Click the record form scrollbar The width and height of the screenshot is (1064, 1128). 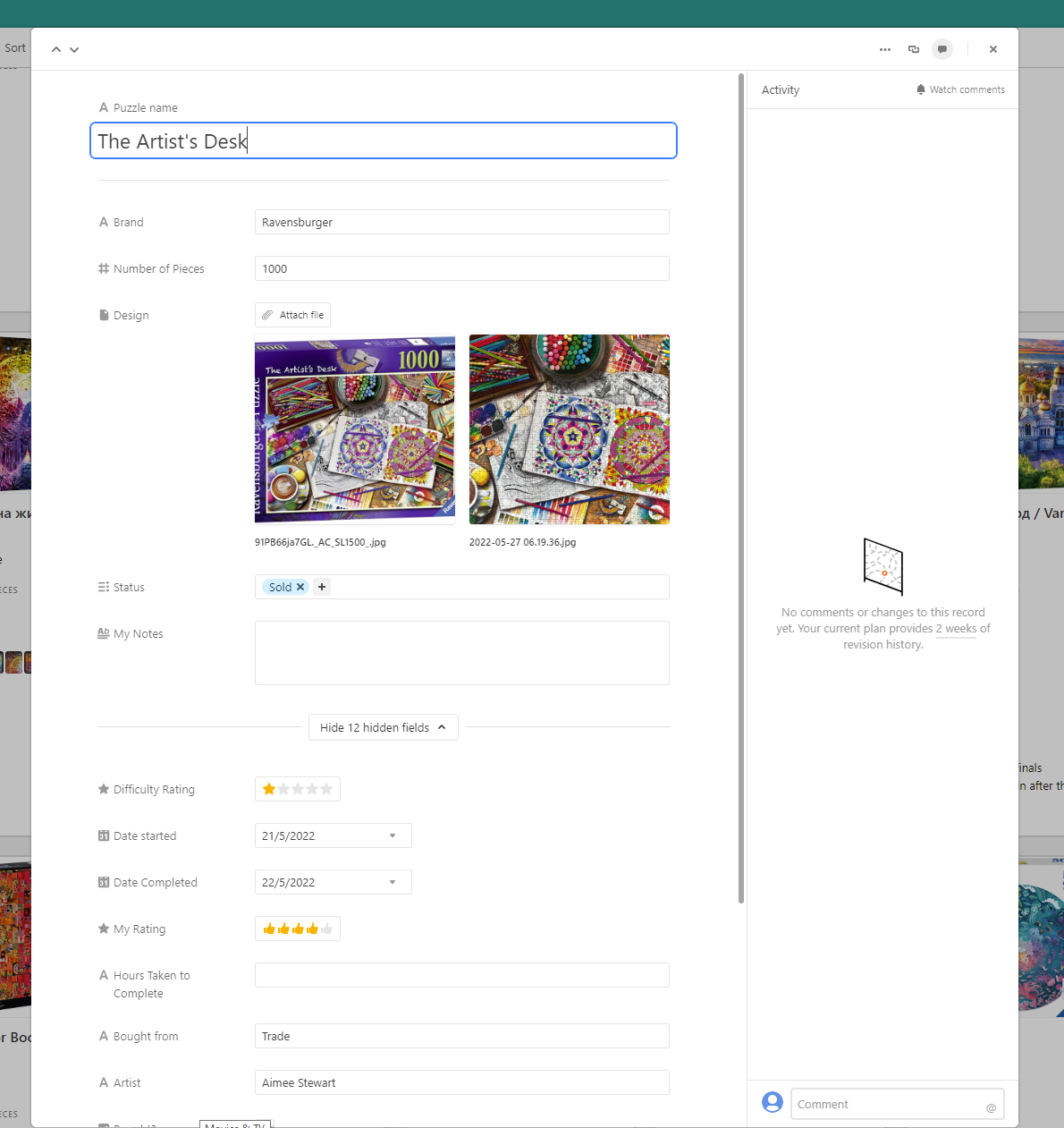click(x=741, y=488)
